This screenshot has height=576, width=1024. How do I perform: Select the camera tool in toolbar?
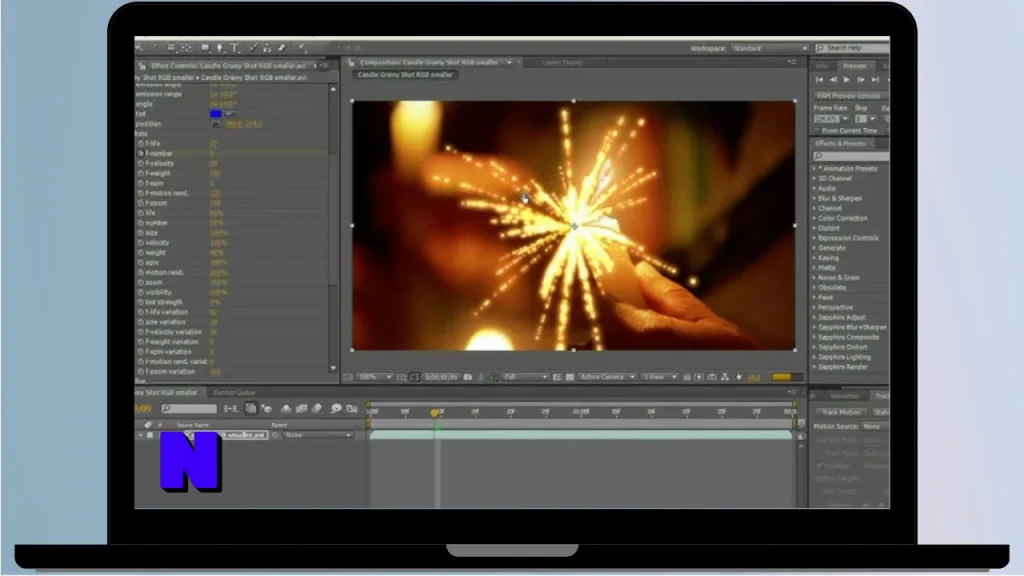click(171, 48)
